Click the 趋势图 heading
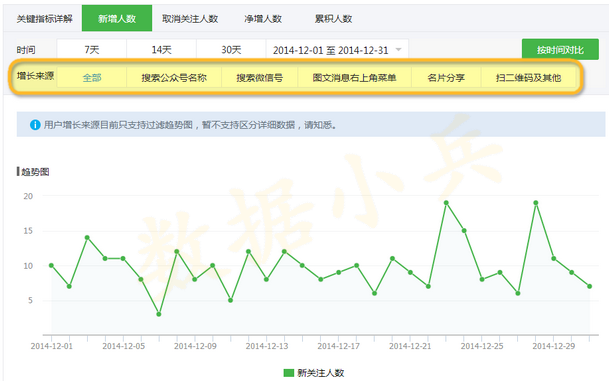609x381 pixels. tap(35, 172)
